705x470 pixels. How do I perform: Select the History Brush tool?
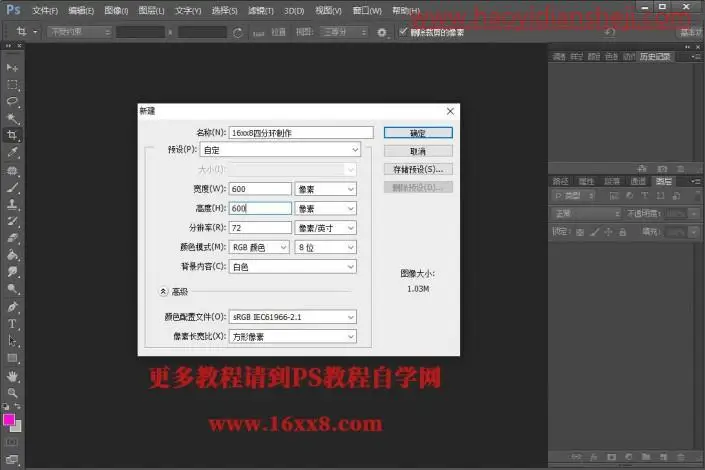coord(12,221)
